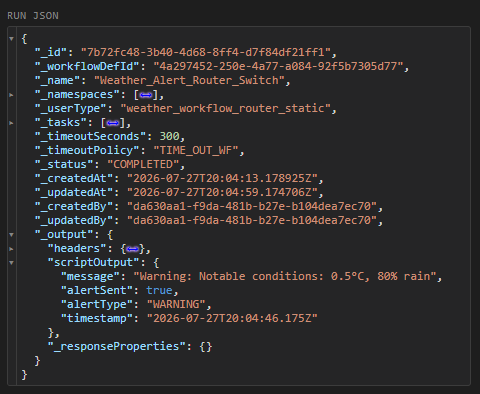Collapse the _output object gutter arrow
Screen dimensions: 480x394
(11, 235)
